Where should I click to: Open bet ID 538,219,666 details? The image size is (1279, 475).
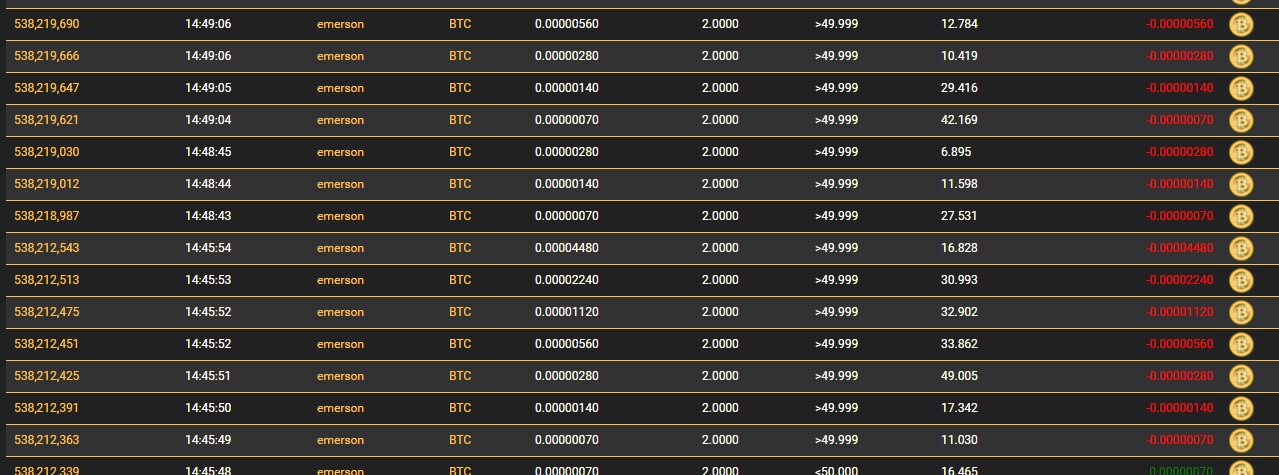[47, 56]
